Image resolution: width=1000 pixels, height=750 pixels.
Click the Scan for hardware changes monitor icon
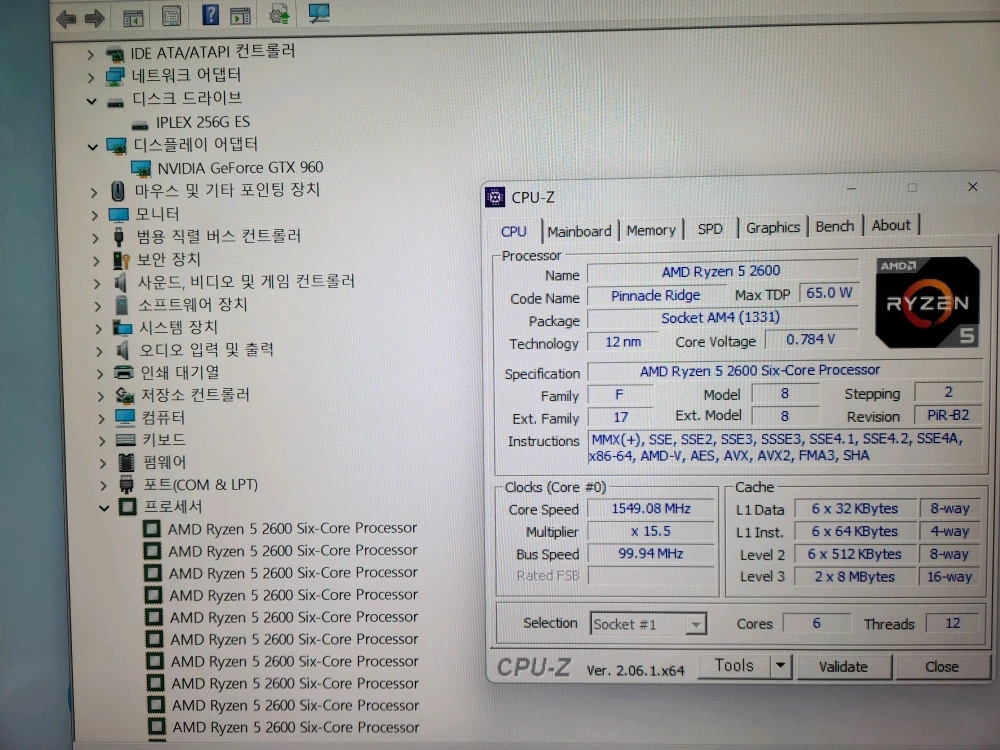319,13
